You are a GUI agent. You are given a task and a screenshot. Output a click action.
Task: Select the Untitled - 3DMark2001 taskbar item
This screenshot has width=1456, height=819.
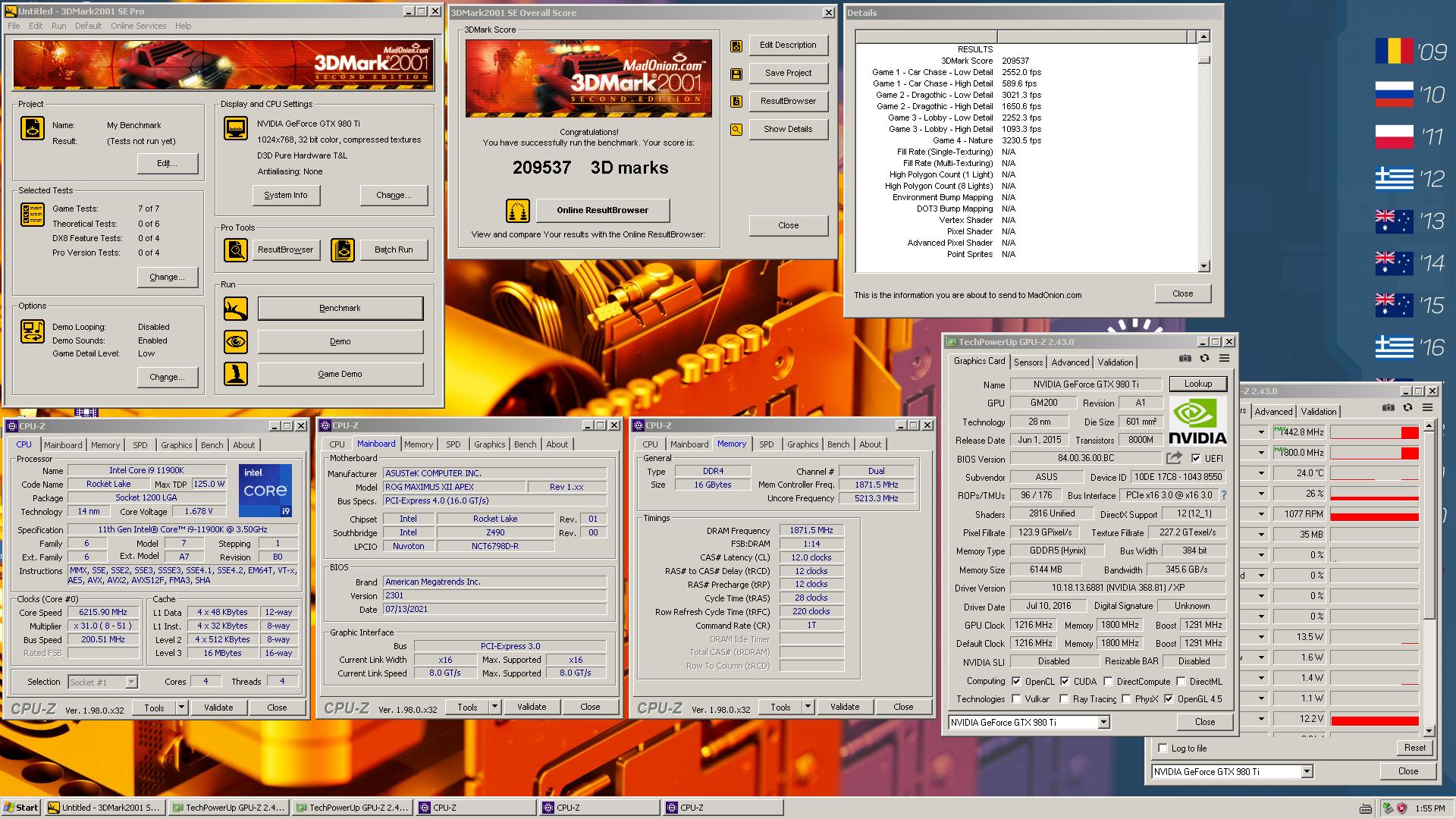(104, 808)
